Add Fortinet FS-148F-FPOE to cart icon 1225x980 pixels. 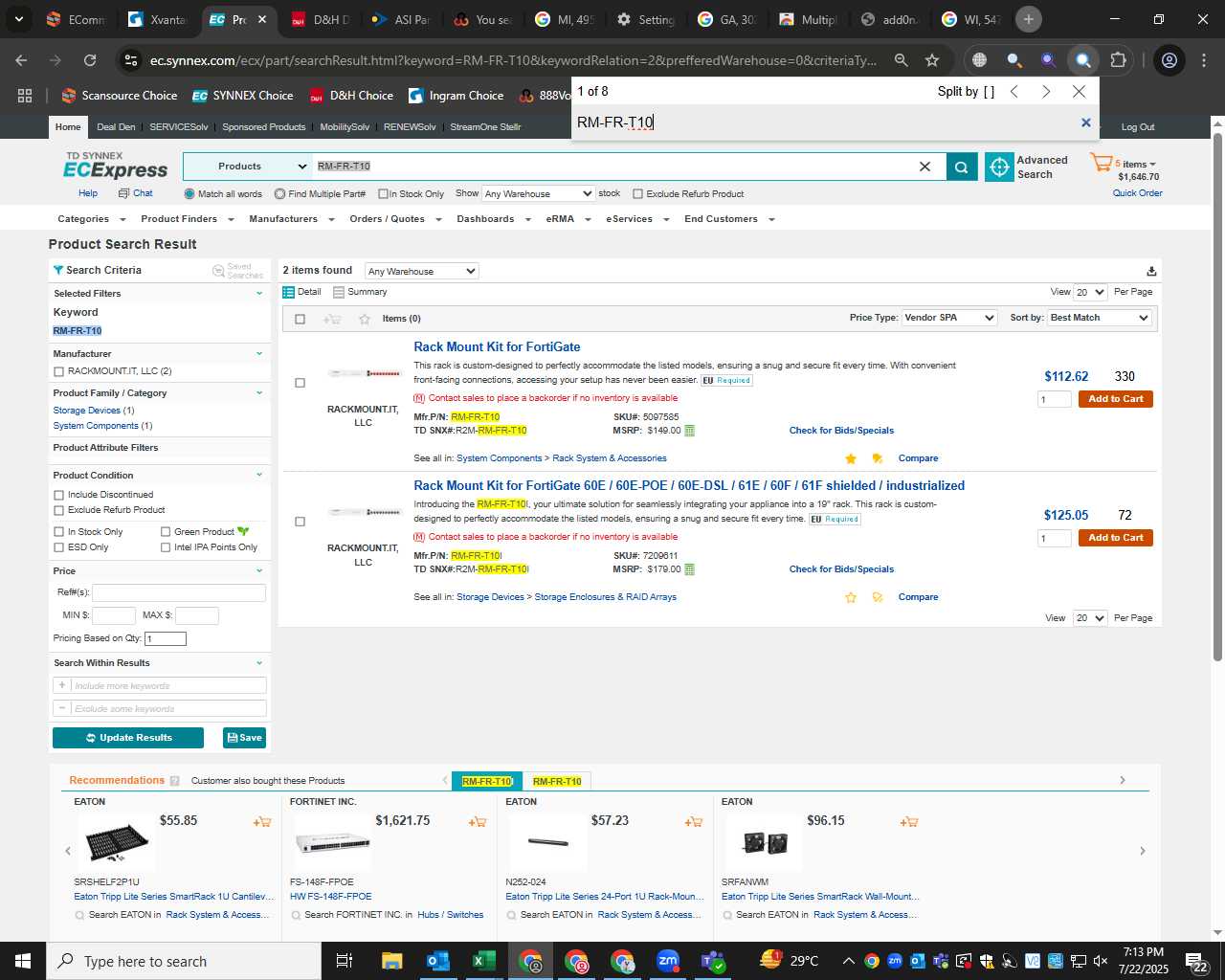[x=478, y=821]
